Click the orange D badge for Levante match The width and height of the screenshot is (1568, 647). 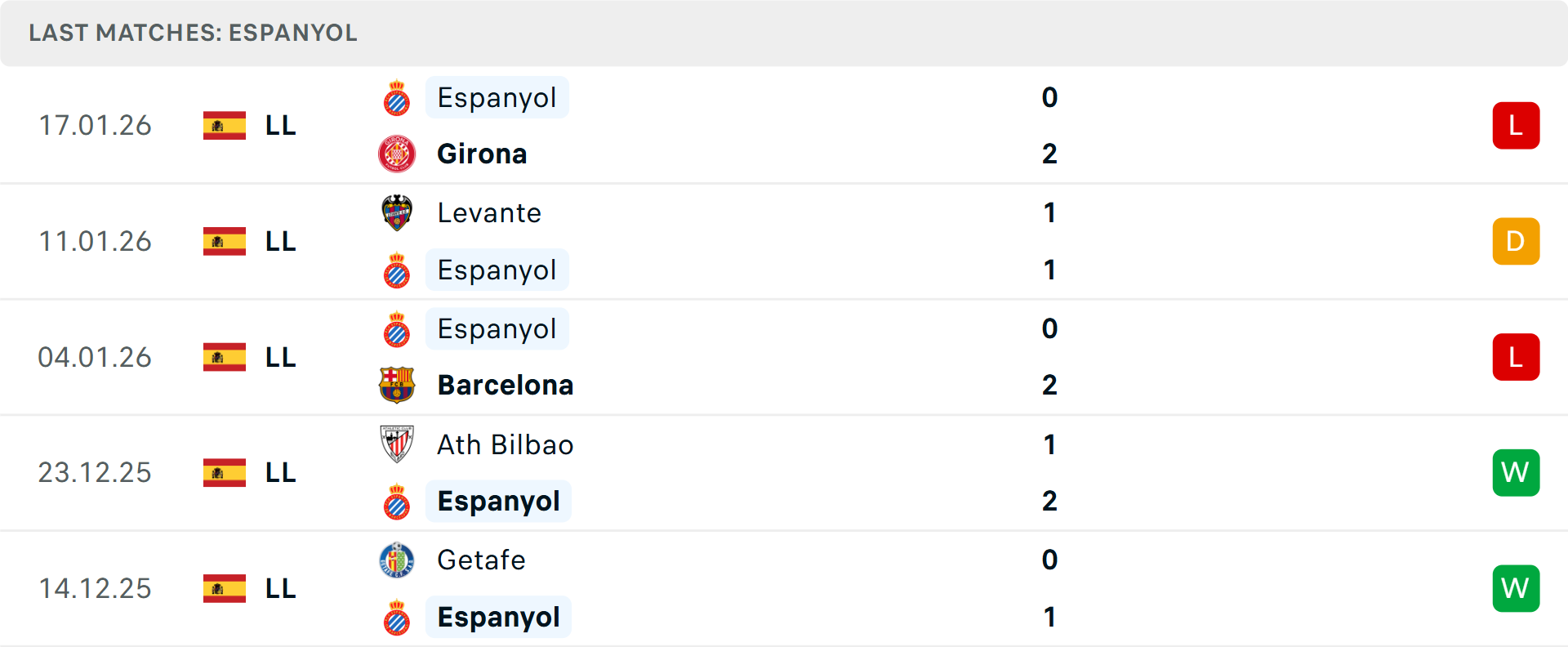pyautogui.click(x=1516, y=241)
